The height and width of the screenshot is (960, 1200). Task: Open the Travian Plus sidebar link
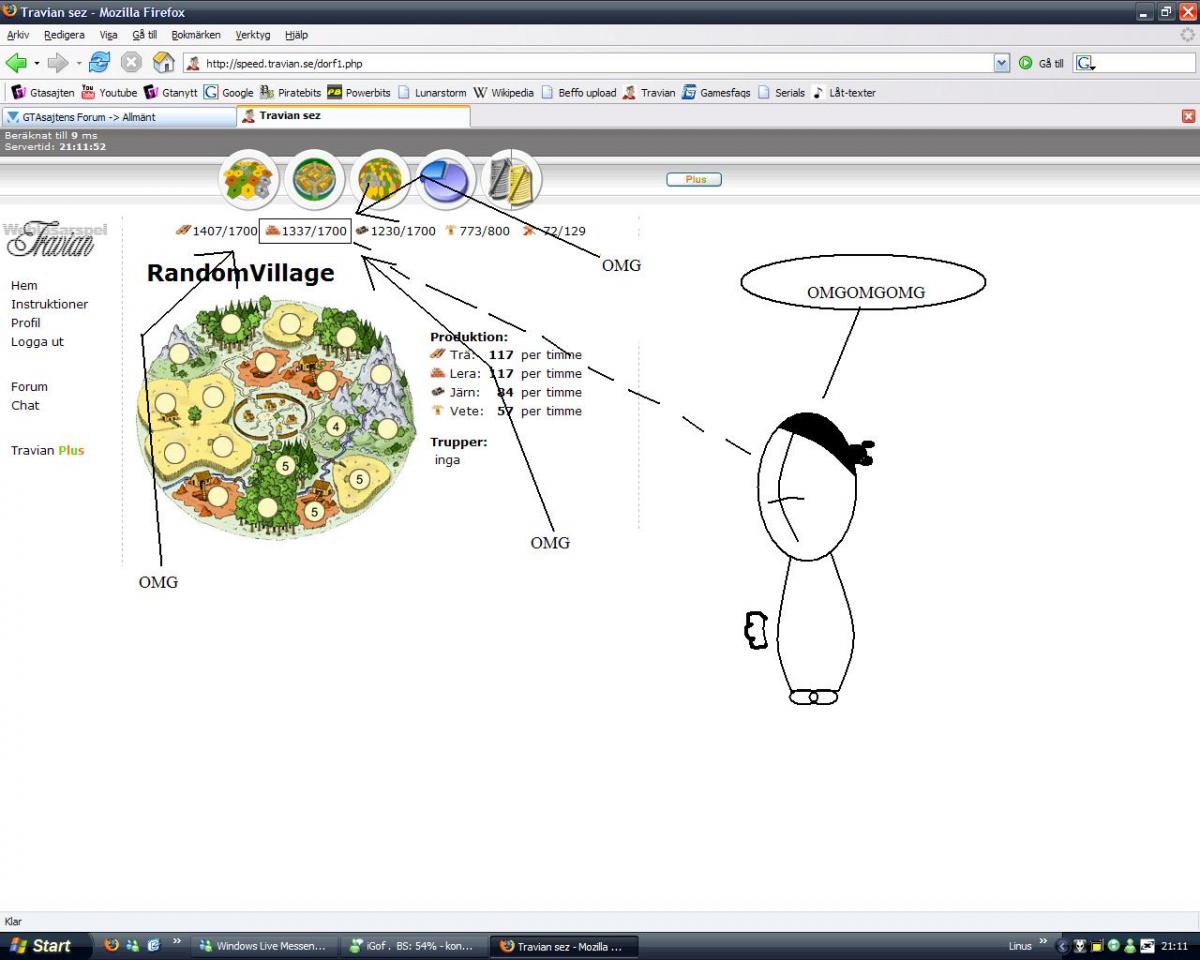(x=47, y=451)
